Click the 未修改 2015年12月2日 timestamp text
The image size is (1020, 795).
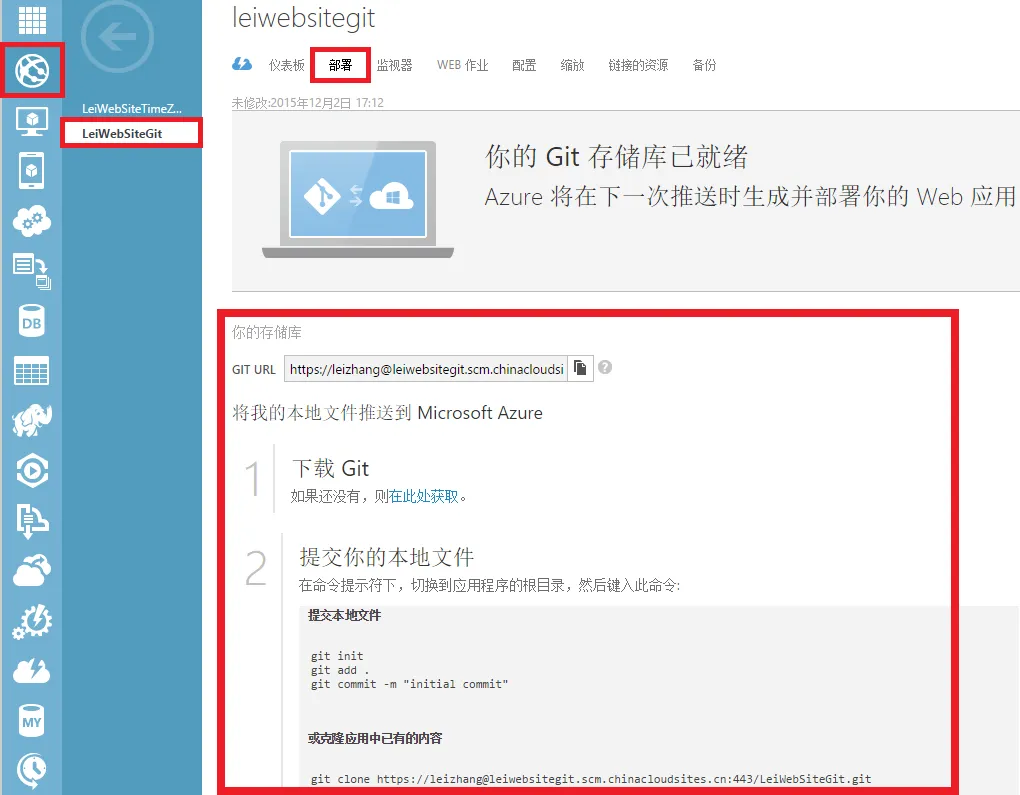tap(308, 103)
